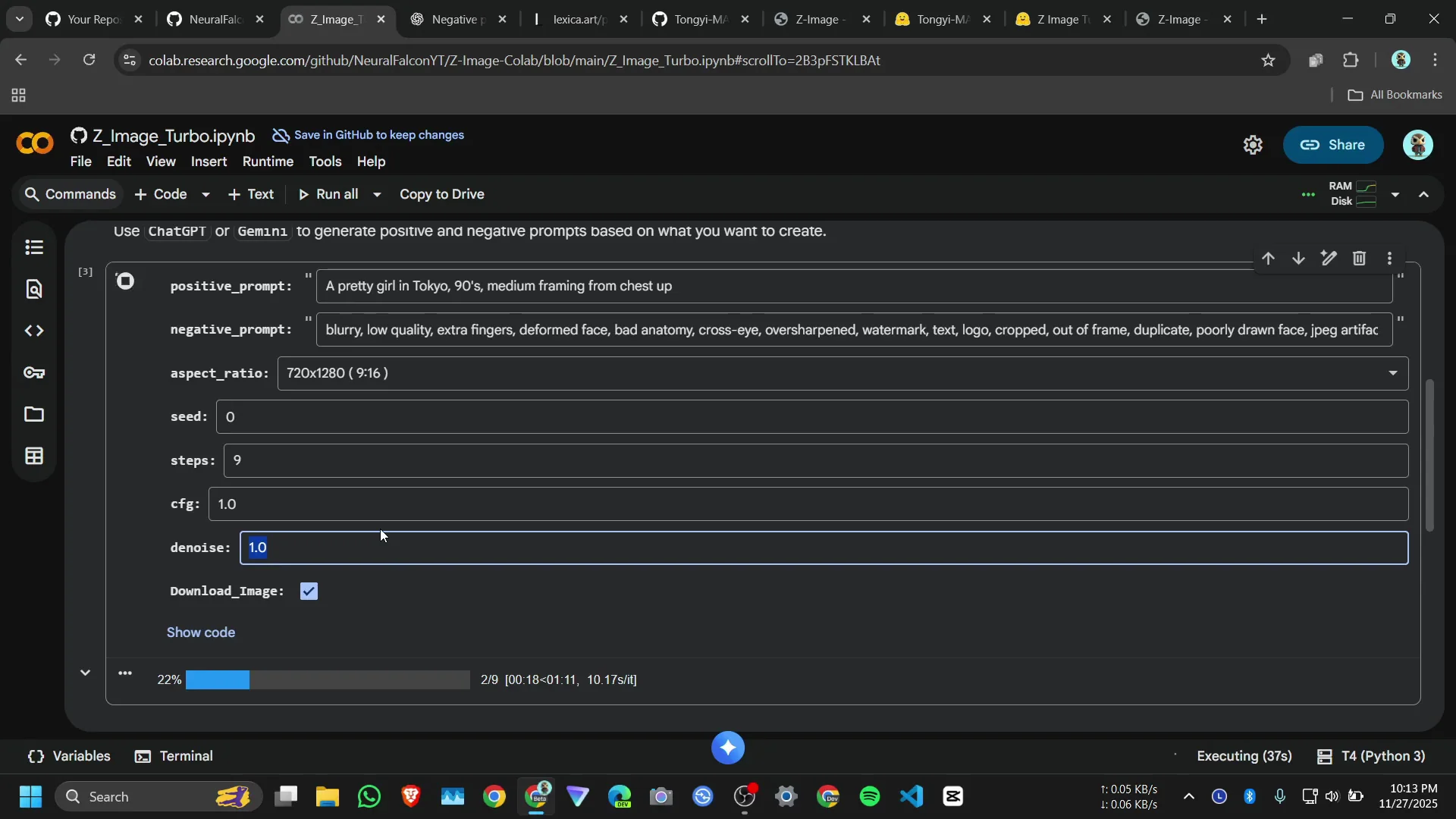Click the Show code link

(x=201, y=632)
